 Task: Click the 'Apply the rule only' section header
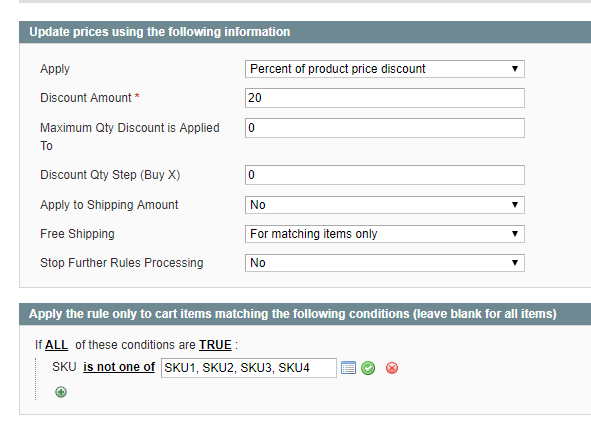[305, 314]
